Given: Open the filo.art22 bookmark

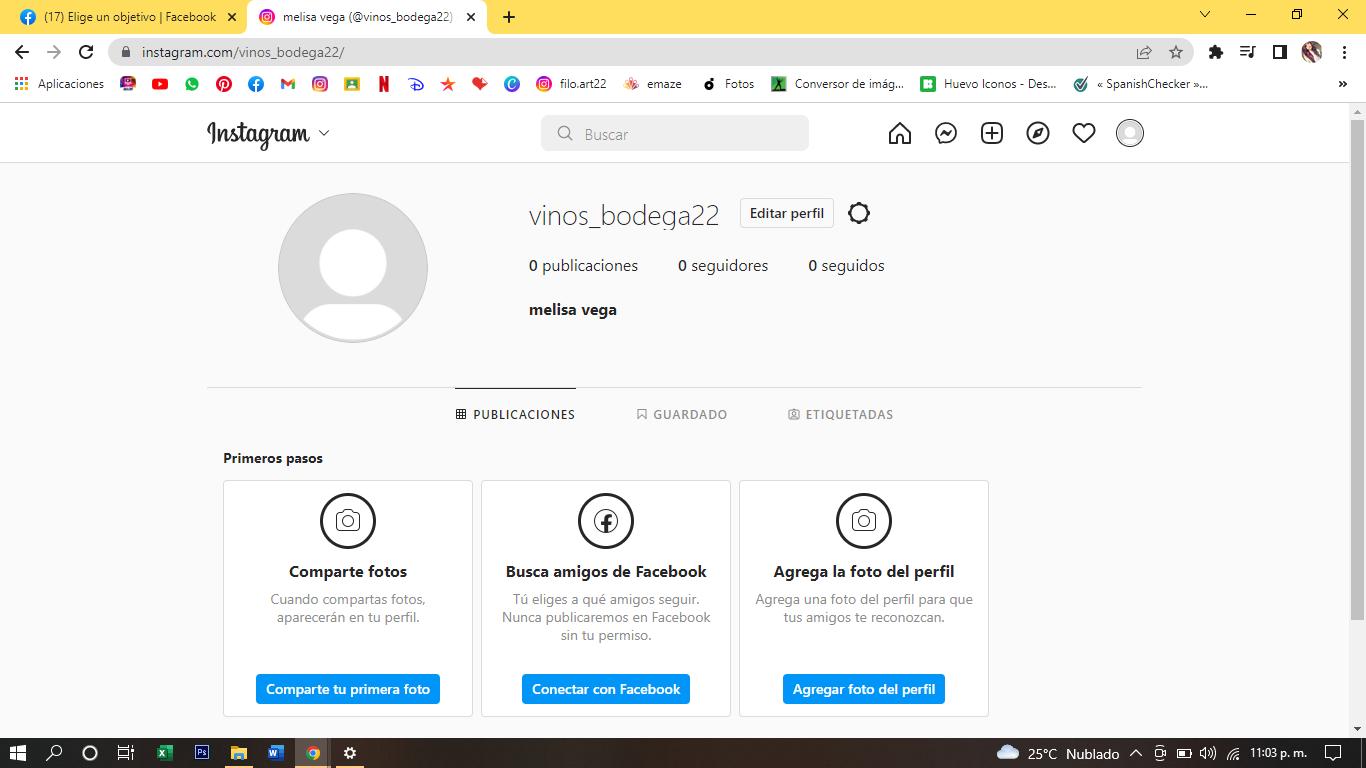Looking at the screenshot, I should pos(571,84).
